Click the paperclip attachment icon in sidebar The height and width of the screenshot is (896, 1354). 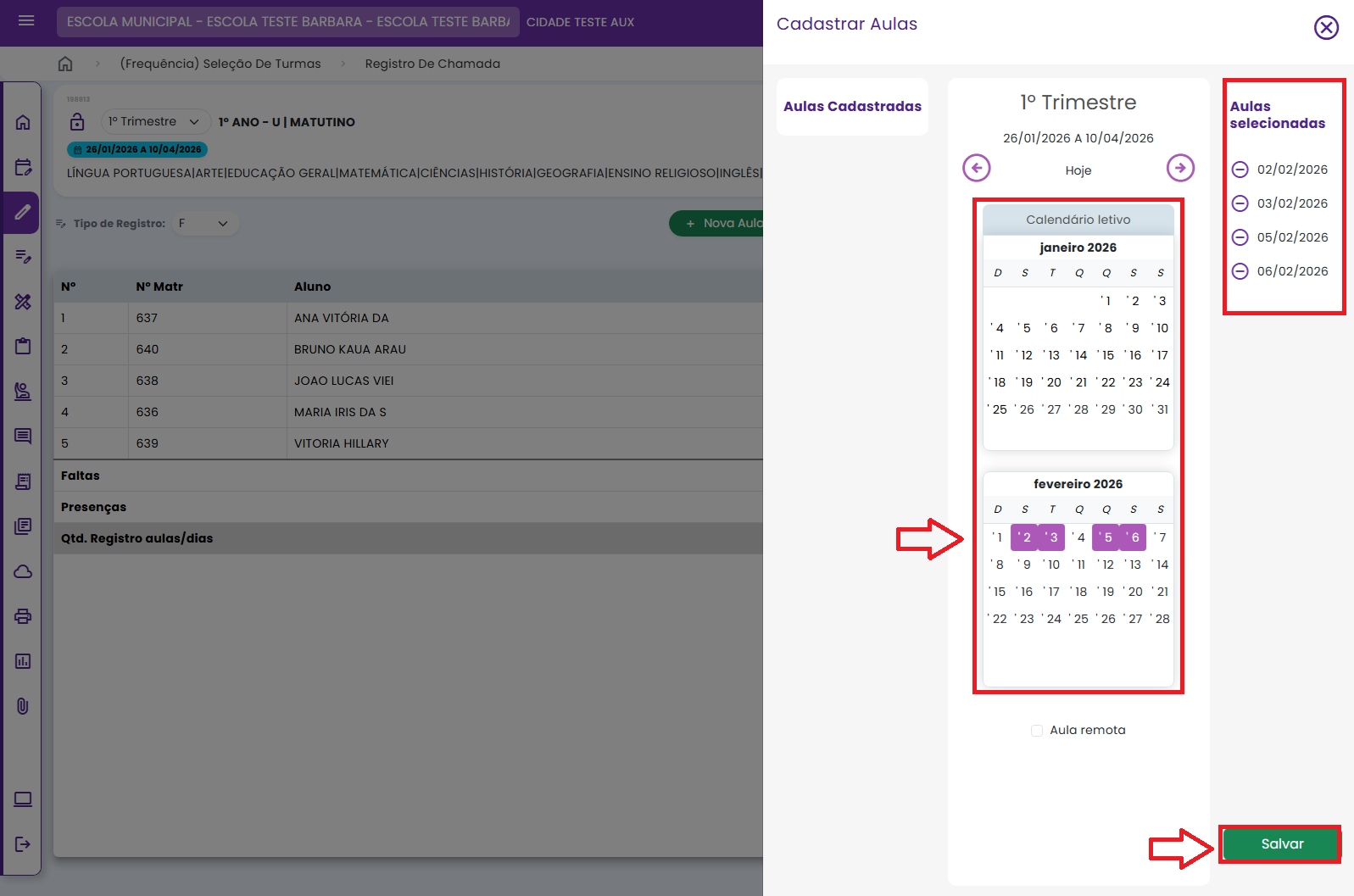click(x=23, y=706)
